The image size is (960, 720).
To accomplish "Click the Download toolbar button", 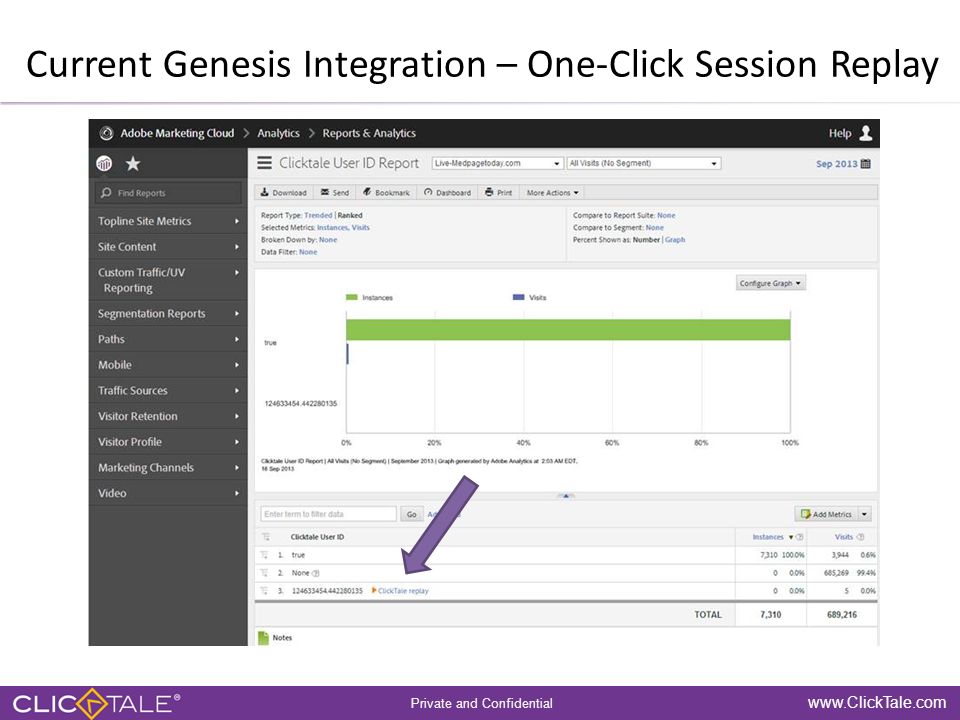I will 283,192.
